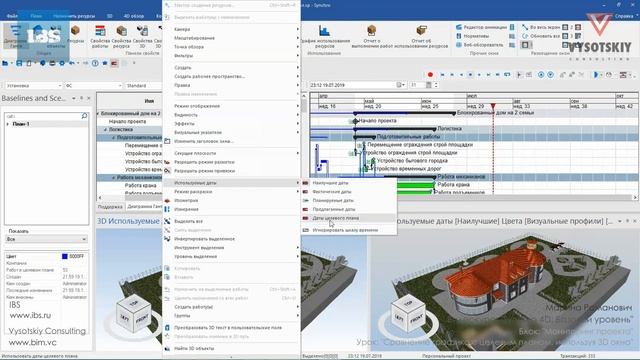Select Начало проекта row in task list

pos(128,122)
